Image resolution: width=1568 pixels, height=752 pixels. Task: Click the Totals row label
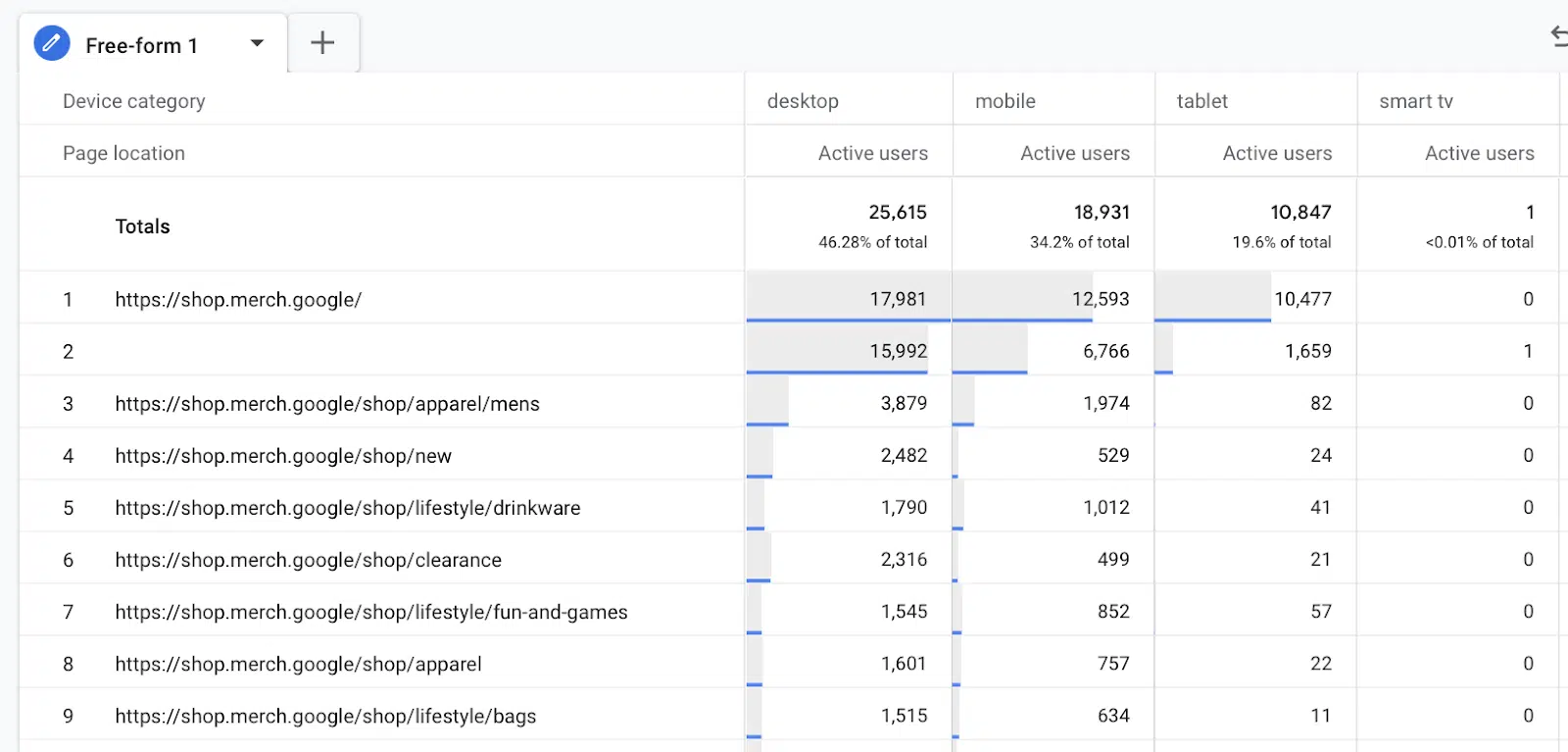142,226
